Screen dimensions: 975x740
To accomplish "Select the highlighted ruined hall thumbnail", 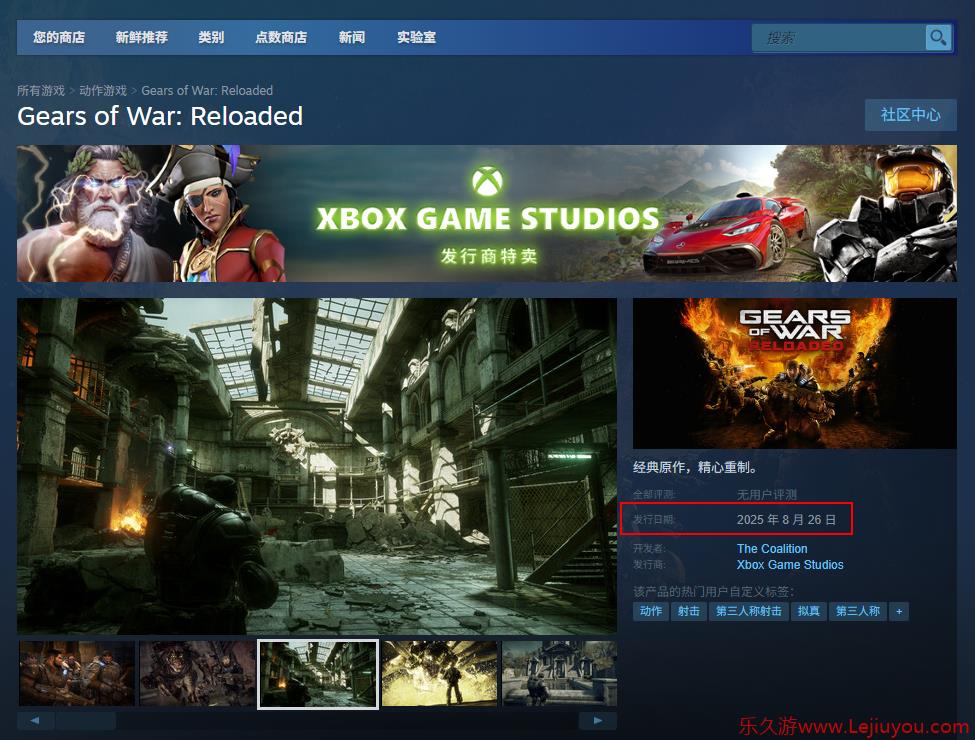I will click(x=318, y=674).
